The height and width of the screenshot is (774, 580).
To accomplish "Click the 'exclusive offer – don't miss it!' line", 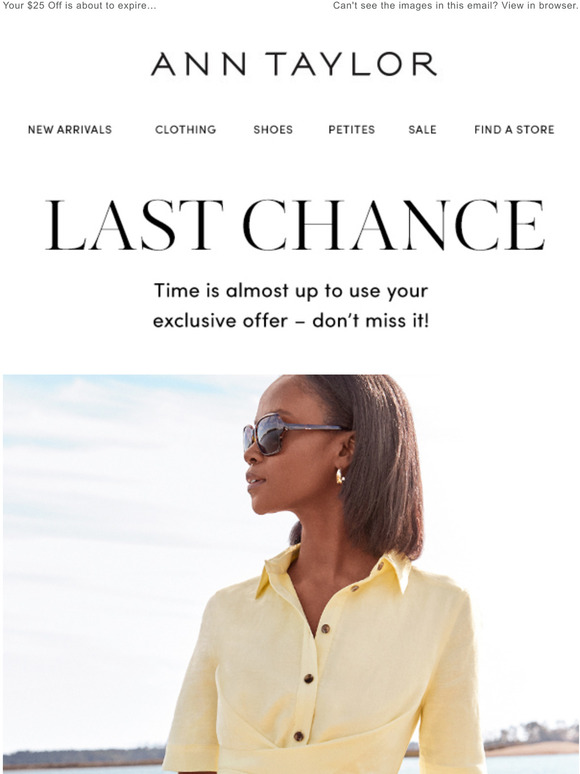I will (x=291, y=321).
